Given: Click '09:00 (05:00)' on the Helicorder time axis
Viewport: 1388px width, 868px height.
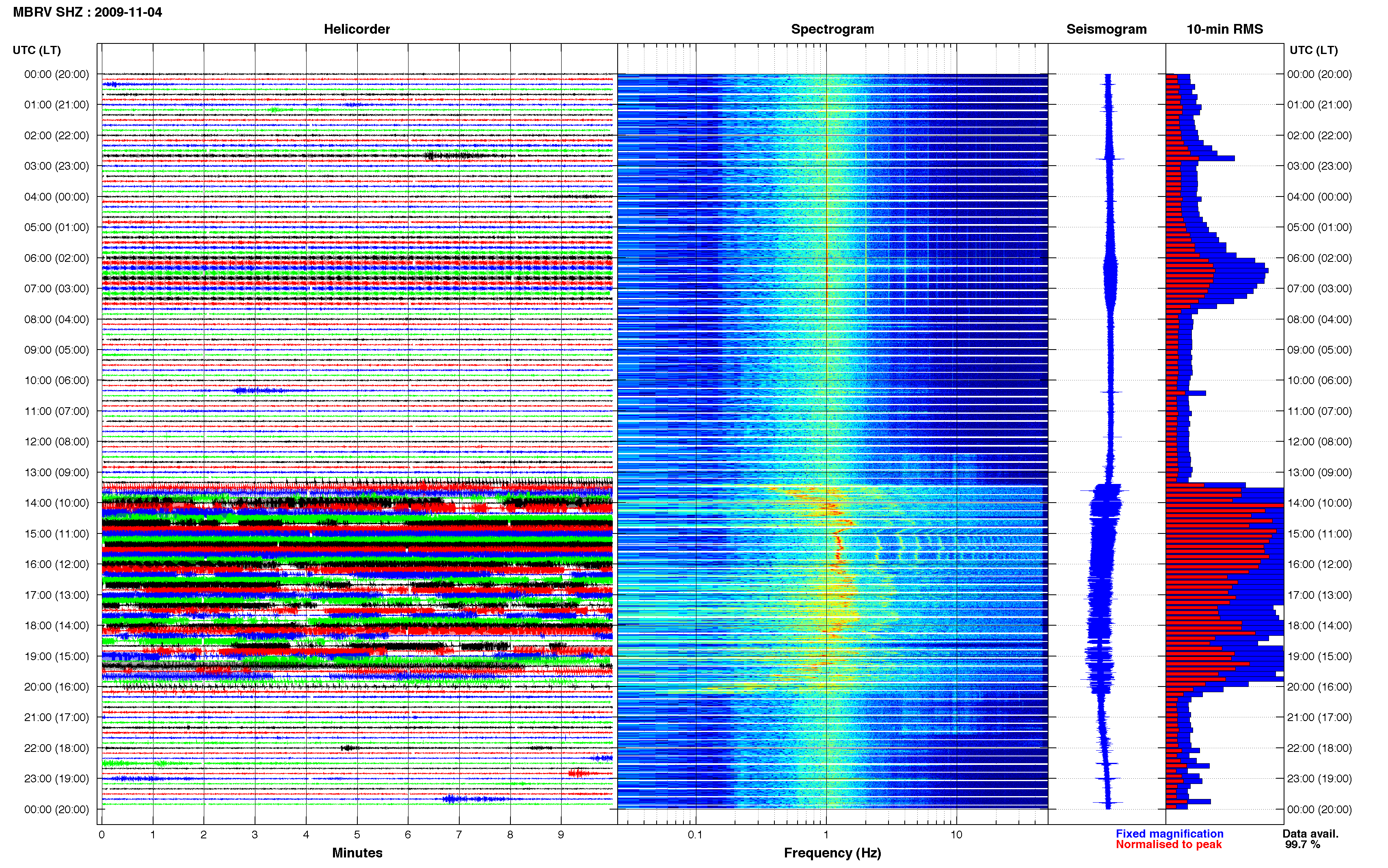Looking at the screenshot, I should [x=57, y=350].
